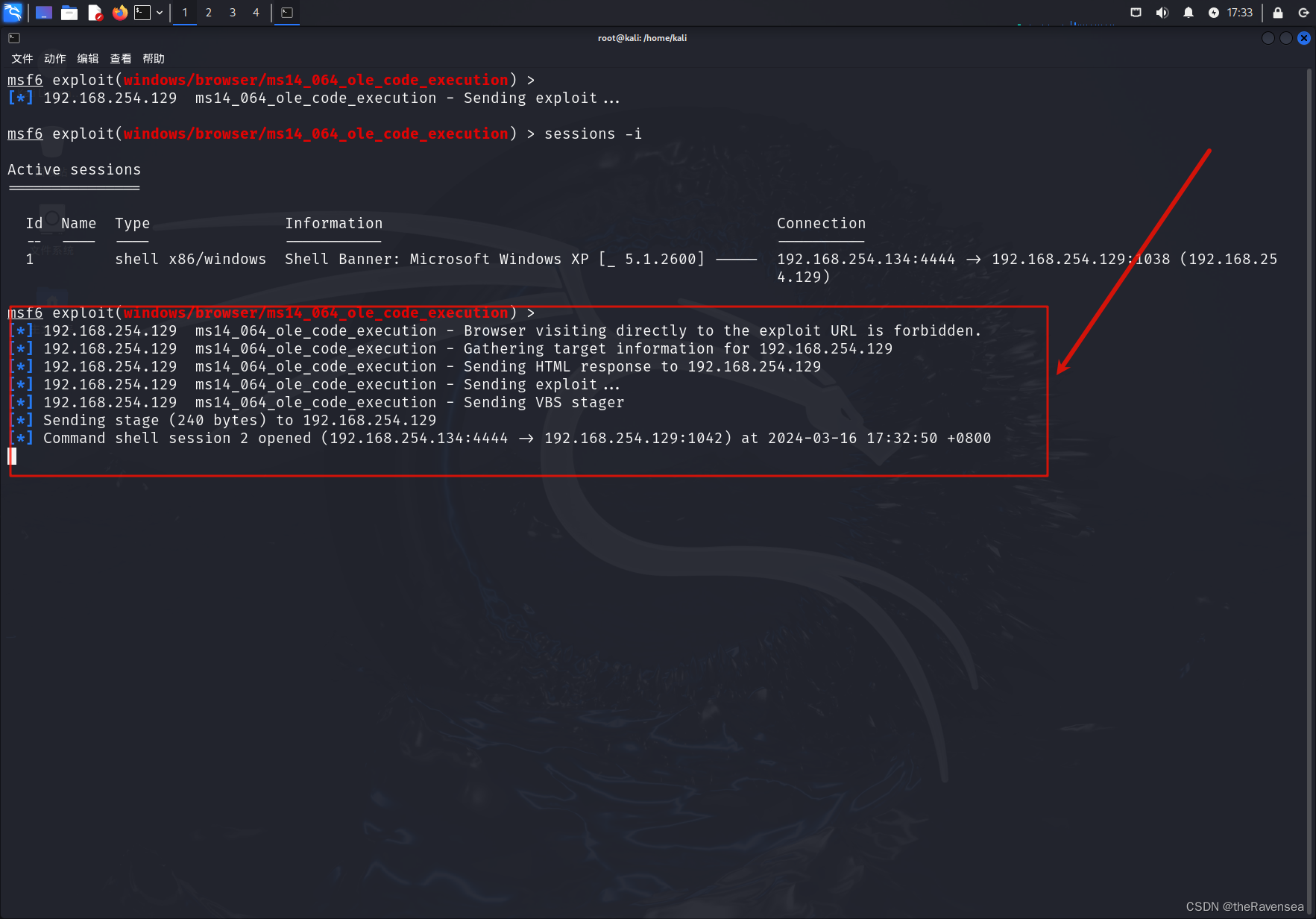1316x919 pixels.
Task: Launch Firefox from the top panel
Action: [119, 13]
